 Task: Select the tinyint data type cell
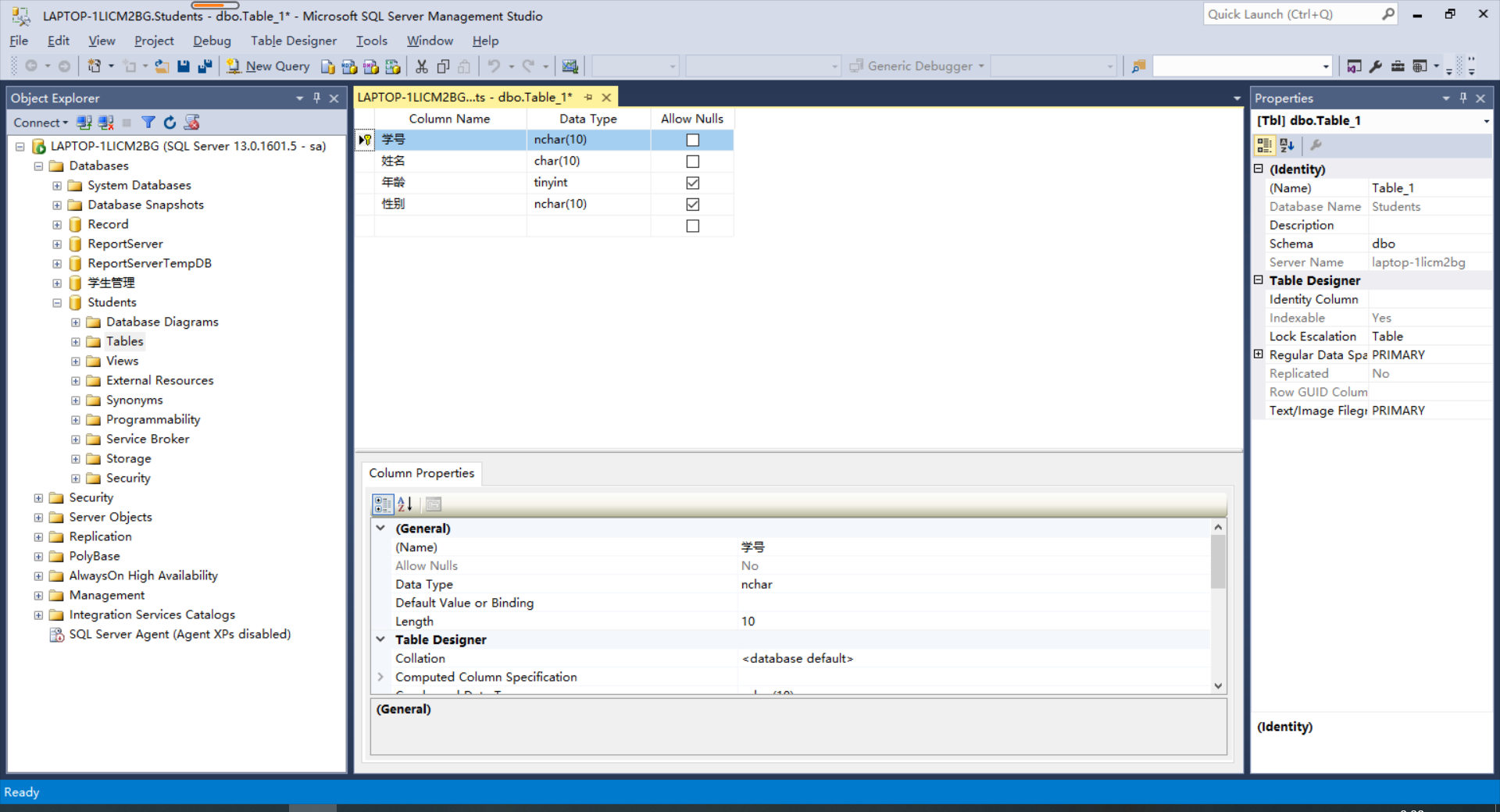(x=588, y=183)
